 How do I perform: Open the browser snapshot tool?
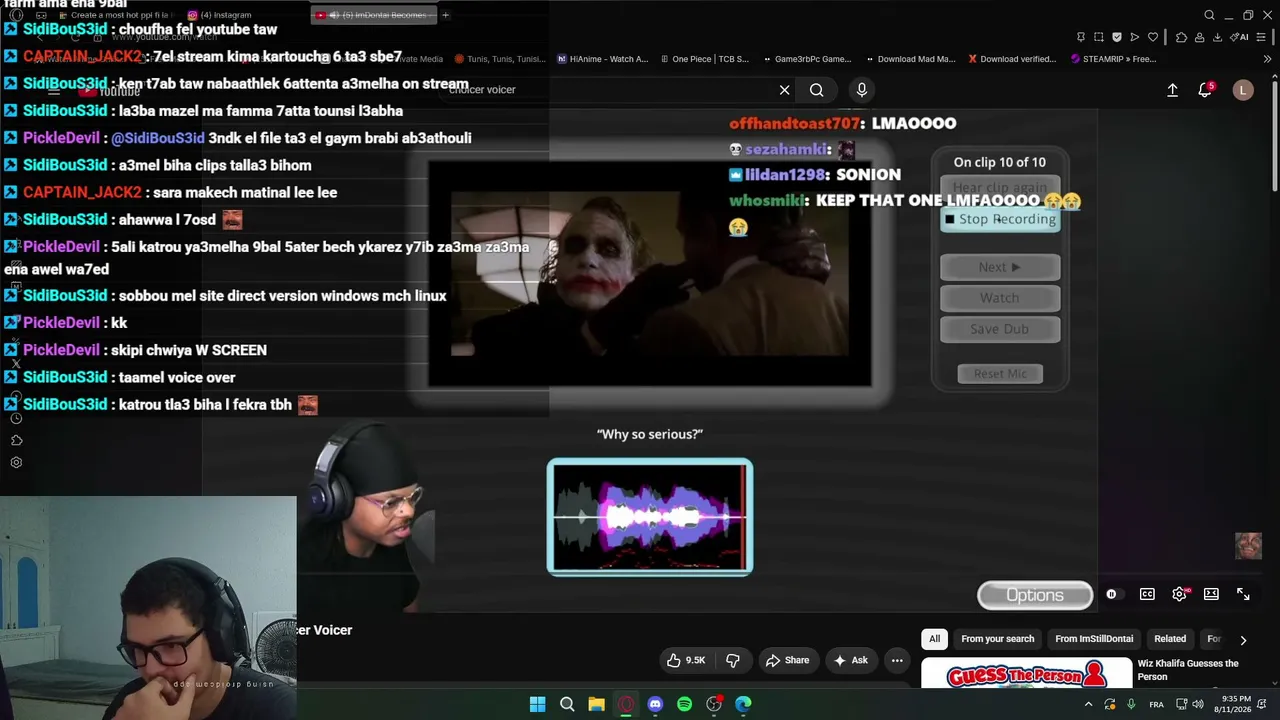[1099, 37]
